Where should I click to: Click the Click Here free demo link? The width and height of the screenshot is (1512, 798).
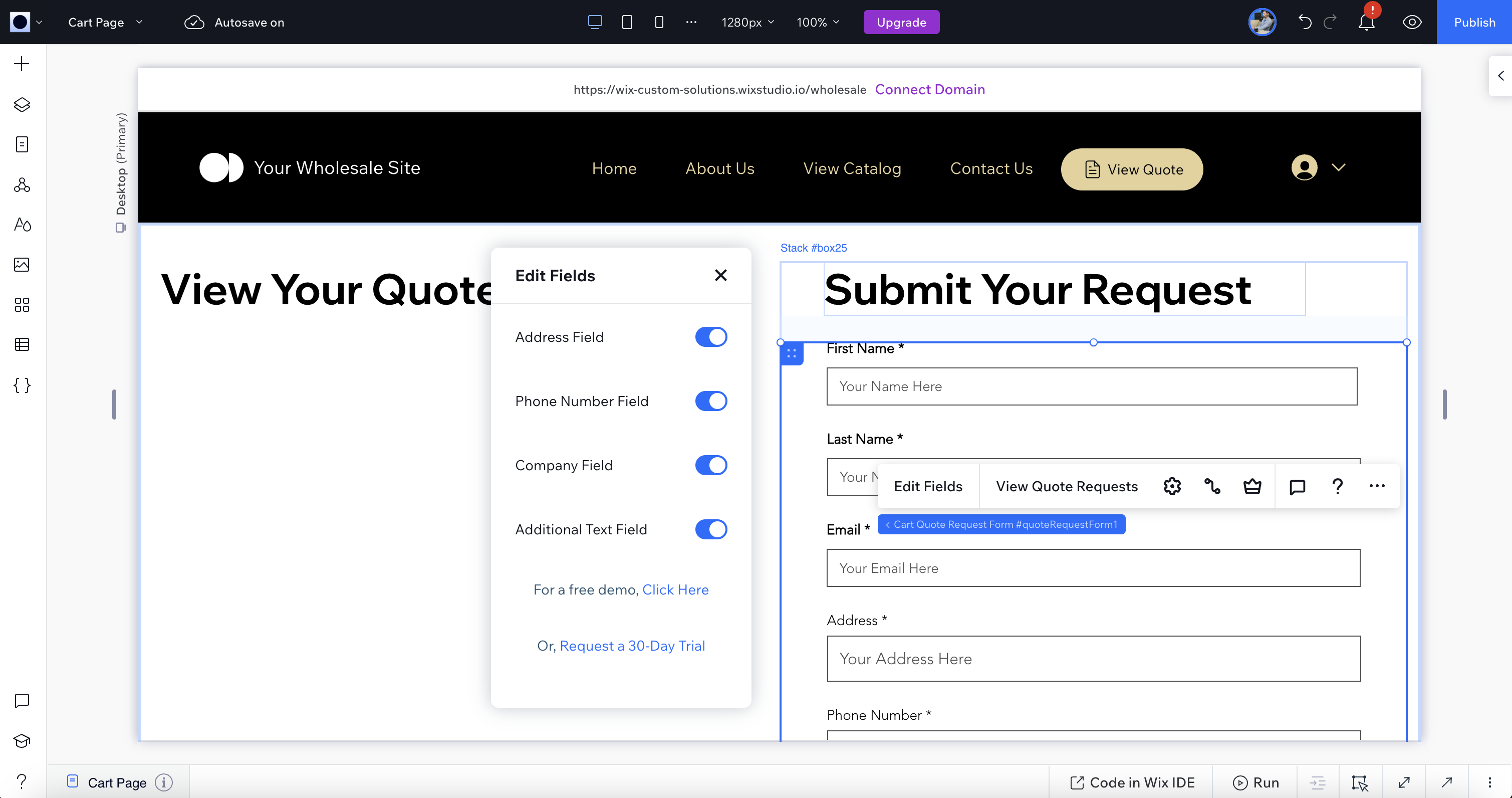(x=675, y=589)
